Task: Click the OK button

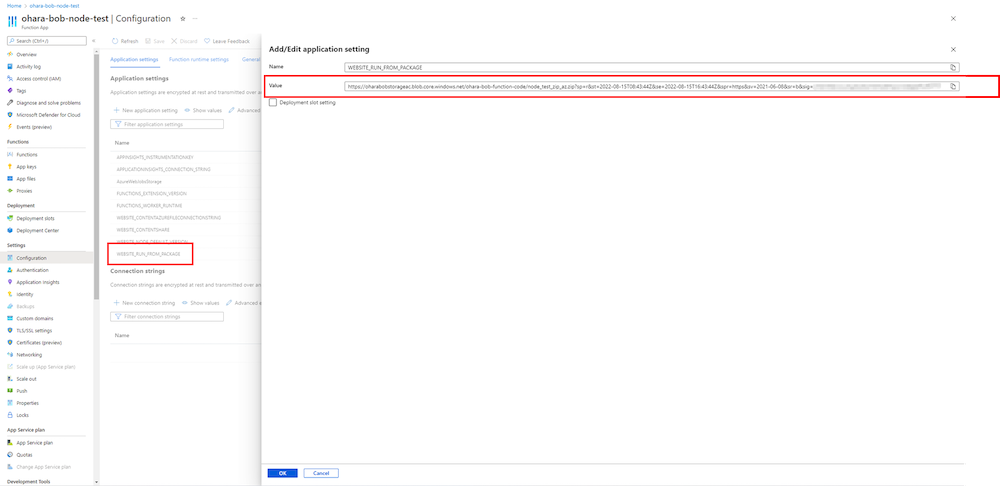Action: 283,473
